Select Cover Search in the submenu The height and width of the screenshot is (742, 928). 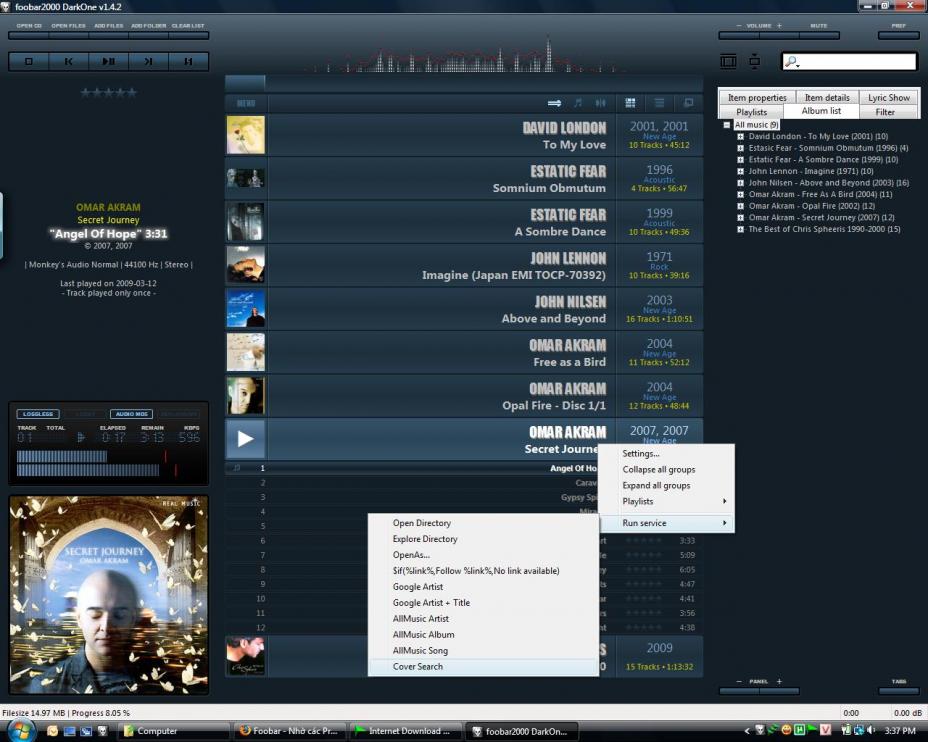coord(483,666)
